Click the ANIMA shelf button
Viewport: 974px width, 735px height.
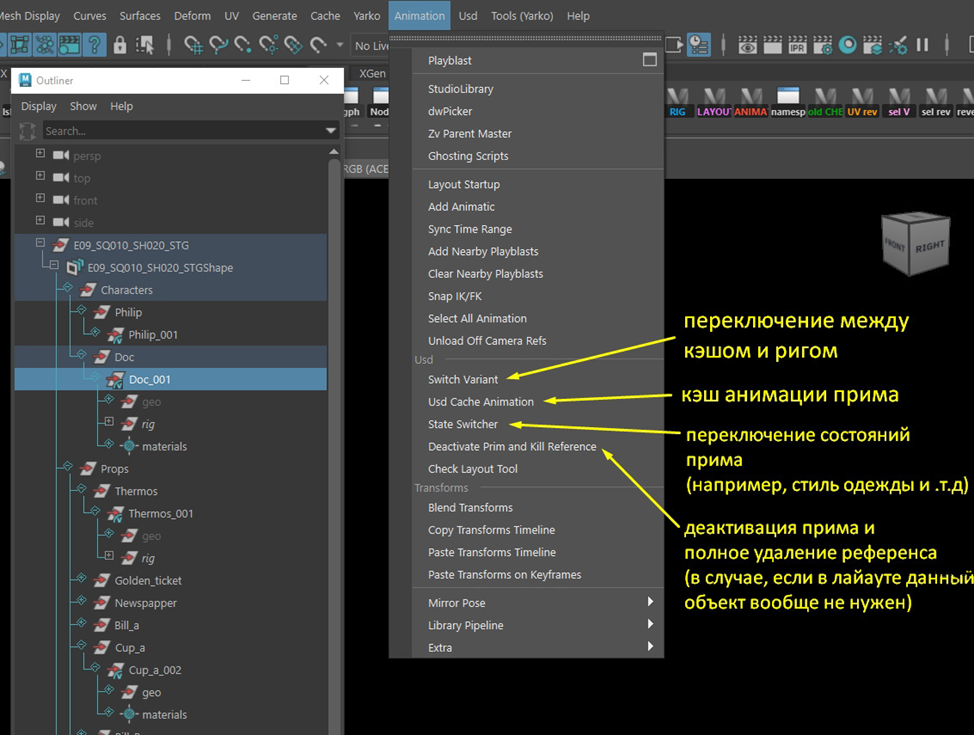click(x=751, y=103)
